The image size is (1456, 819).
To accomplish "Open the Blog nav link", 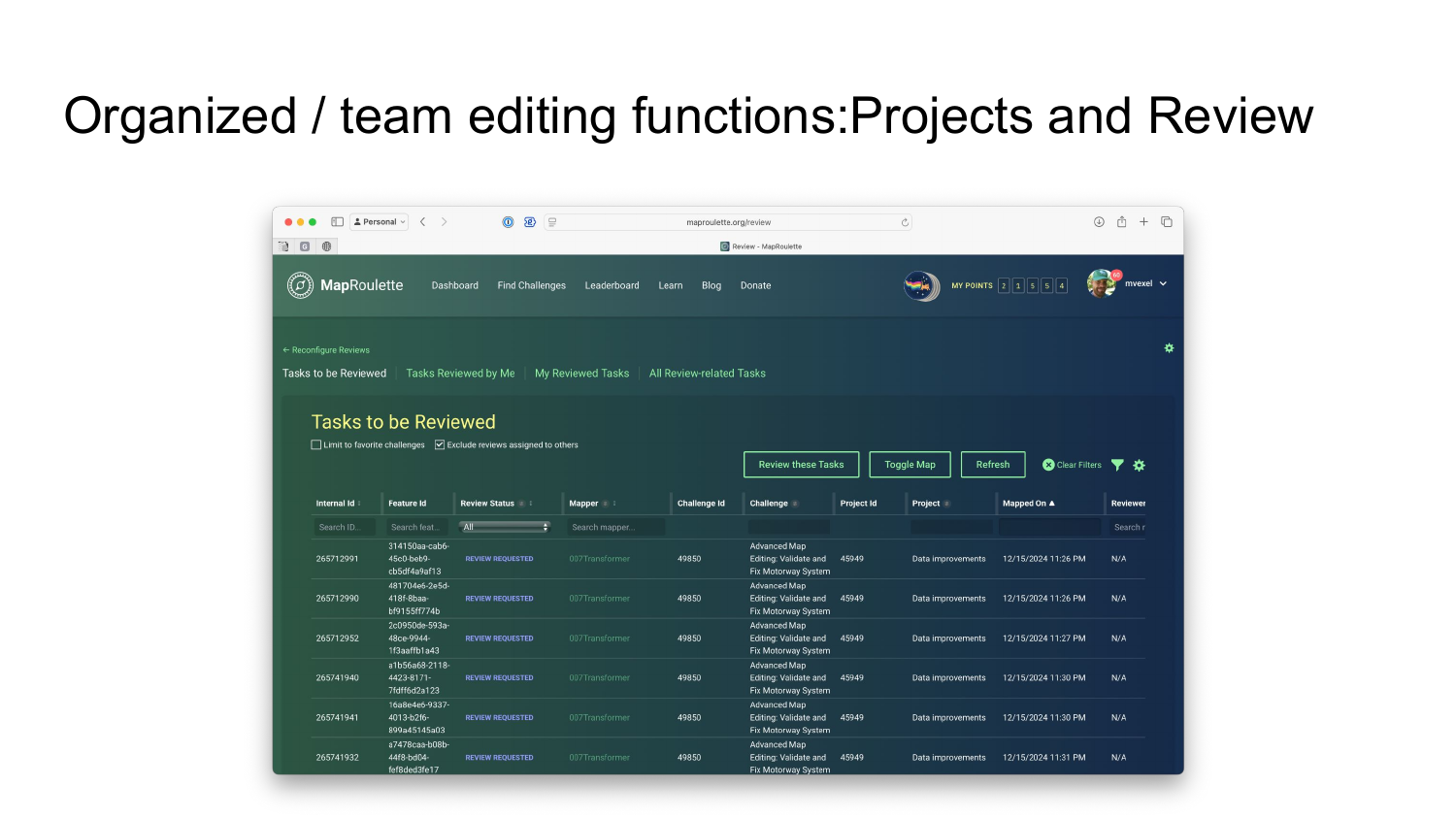I will [711, 285].
